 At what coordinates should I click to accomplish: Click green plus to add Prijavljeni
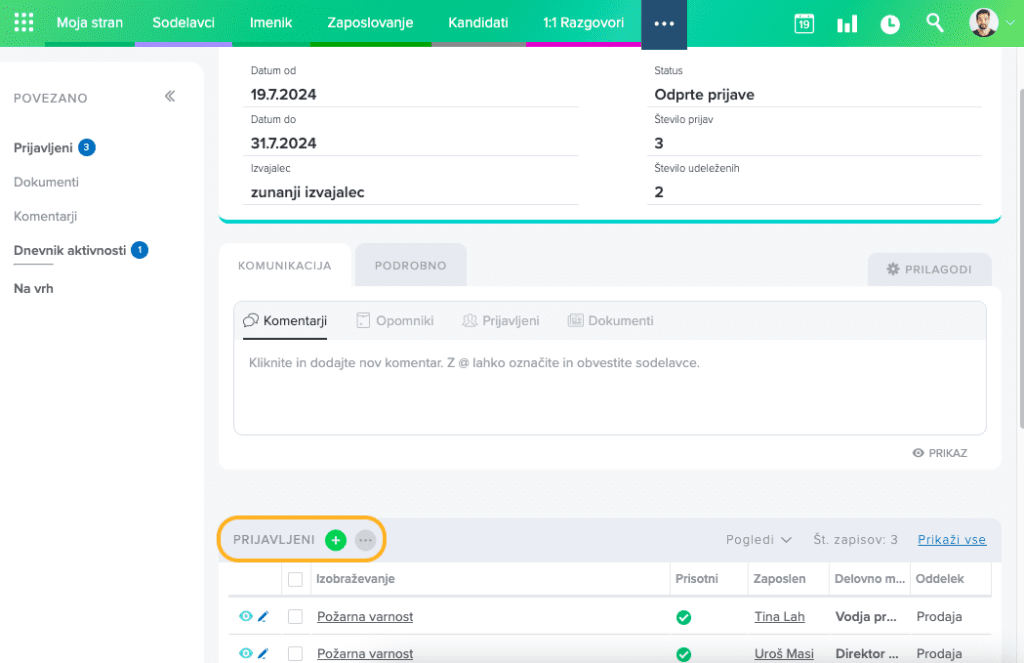[x=335, y=540]
